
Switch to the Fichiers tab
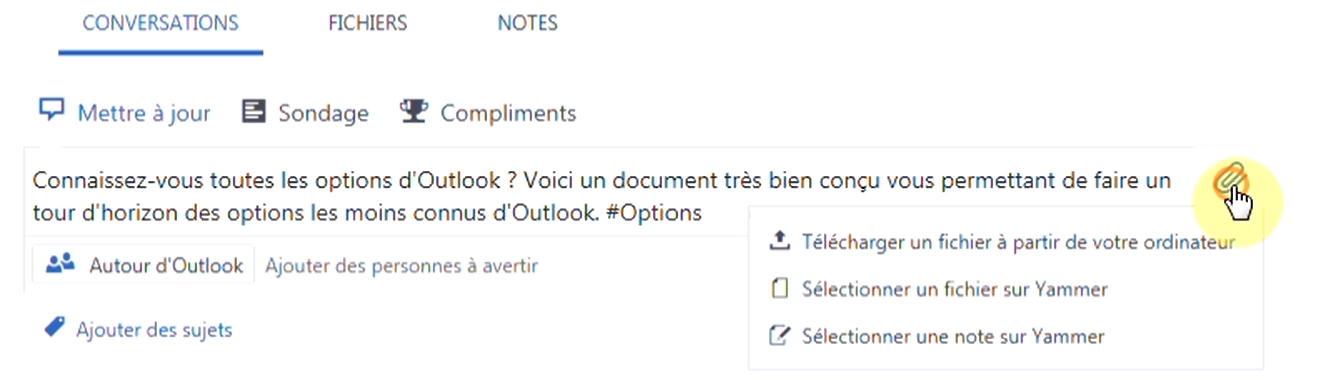[x=368, y=23]
